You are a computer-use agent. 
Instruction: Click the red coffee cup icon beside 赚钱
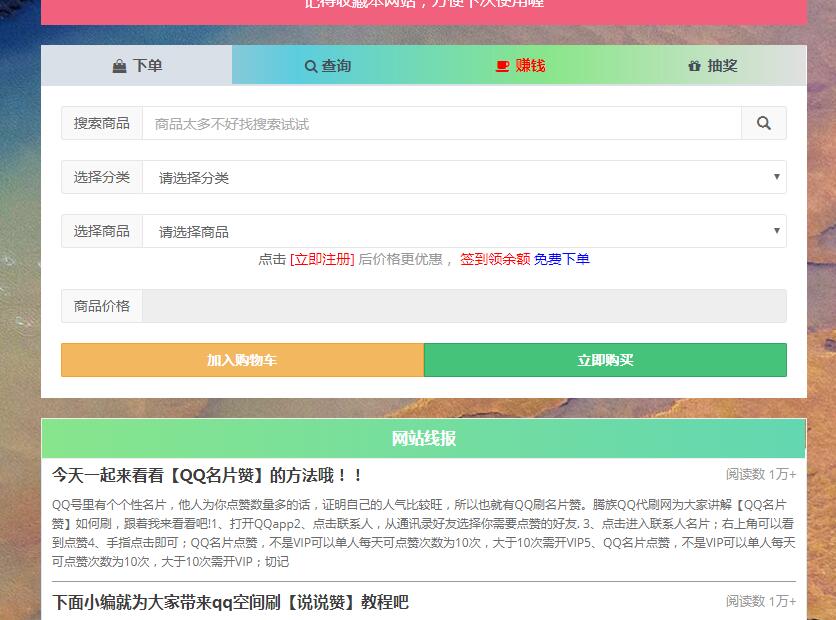[x=502, y=66]
